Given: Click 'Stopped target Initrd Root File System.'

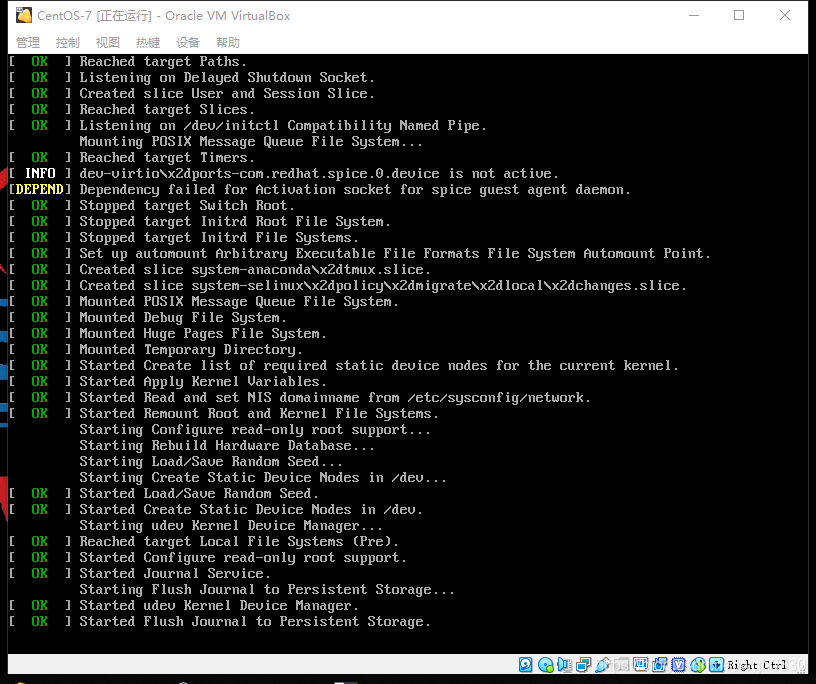Looking at the screenshot, I should (235, 222).
